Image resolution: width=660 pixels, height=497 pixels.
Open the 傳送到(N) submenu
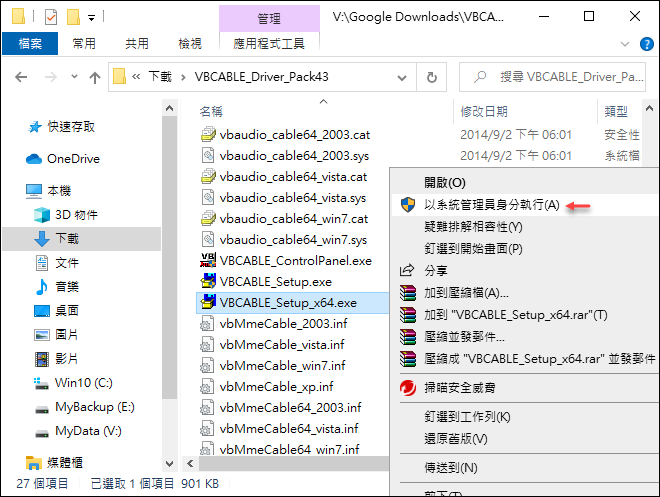(x=525, y=468)
